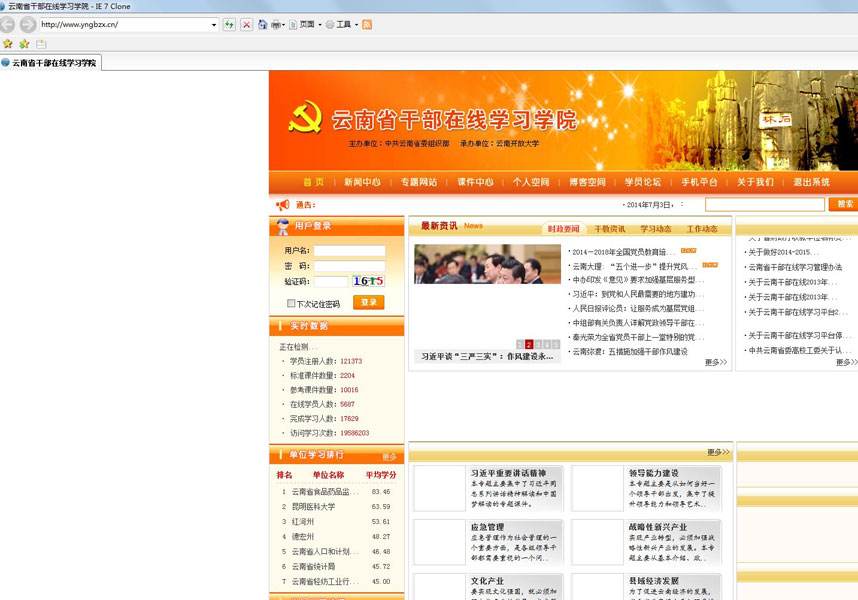The height and width of the screenshot is (600, 858).
Task: Click the browser Forward arrow button
Action: click(28, 25)
